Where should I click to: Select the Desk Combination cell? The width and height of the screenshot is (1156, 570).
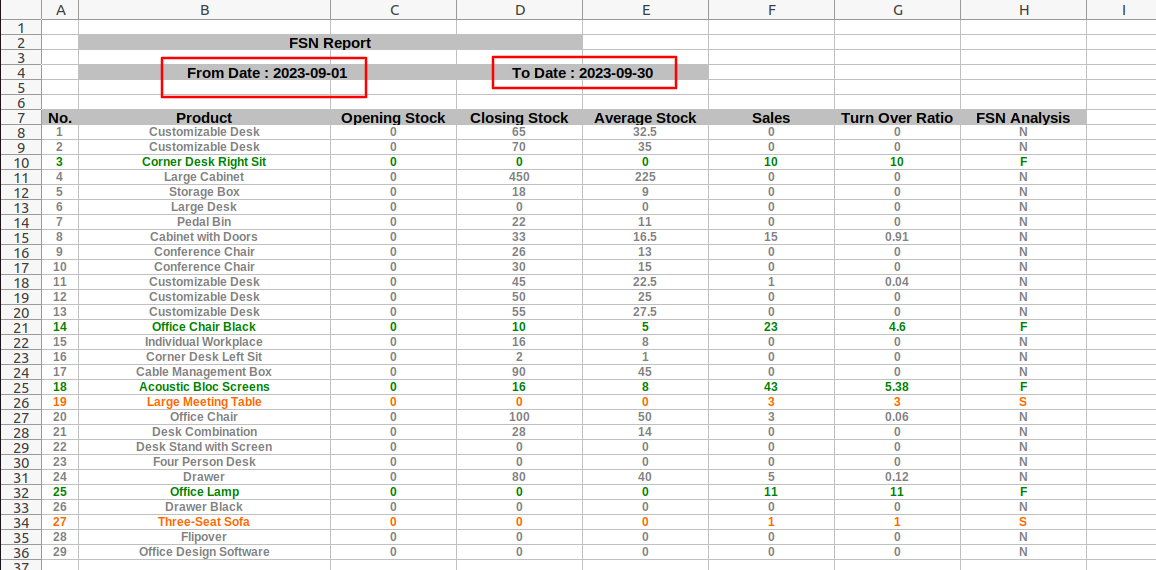click(204, 432)
